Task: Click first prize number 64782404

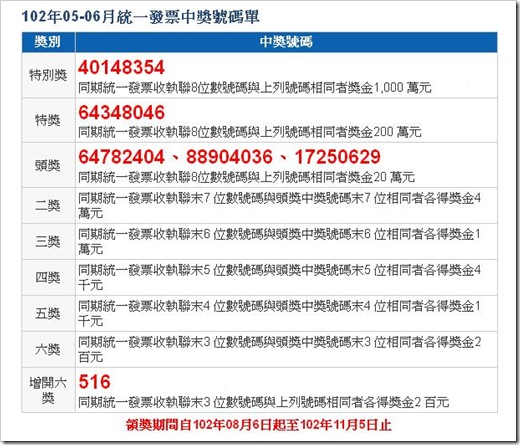Action: coord(121,157)
